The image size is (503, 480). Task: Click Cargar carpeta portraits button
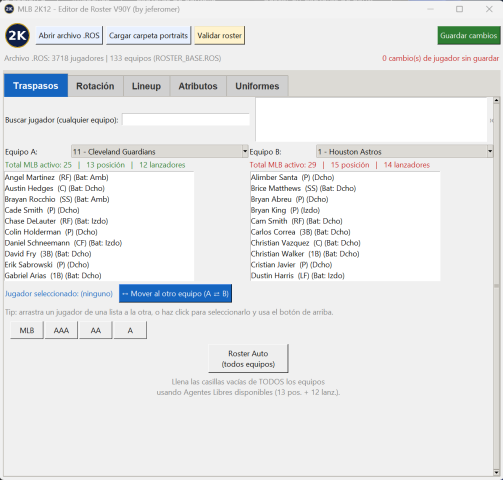148,35
